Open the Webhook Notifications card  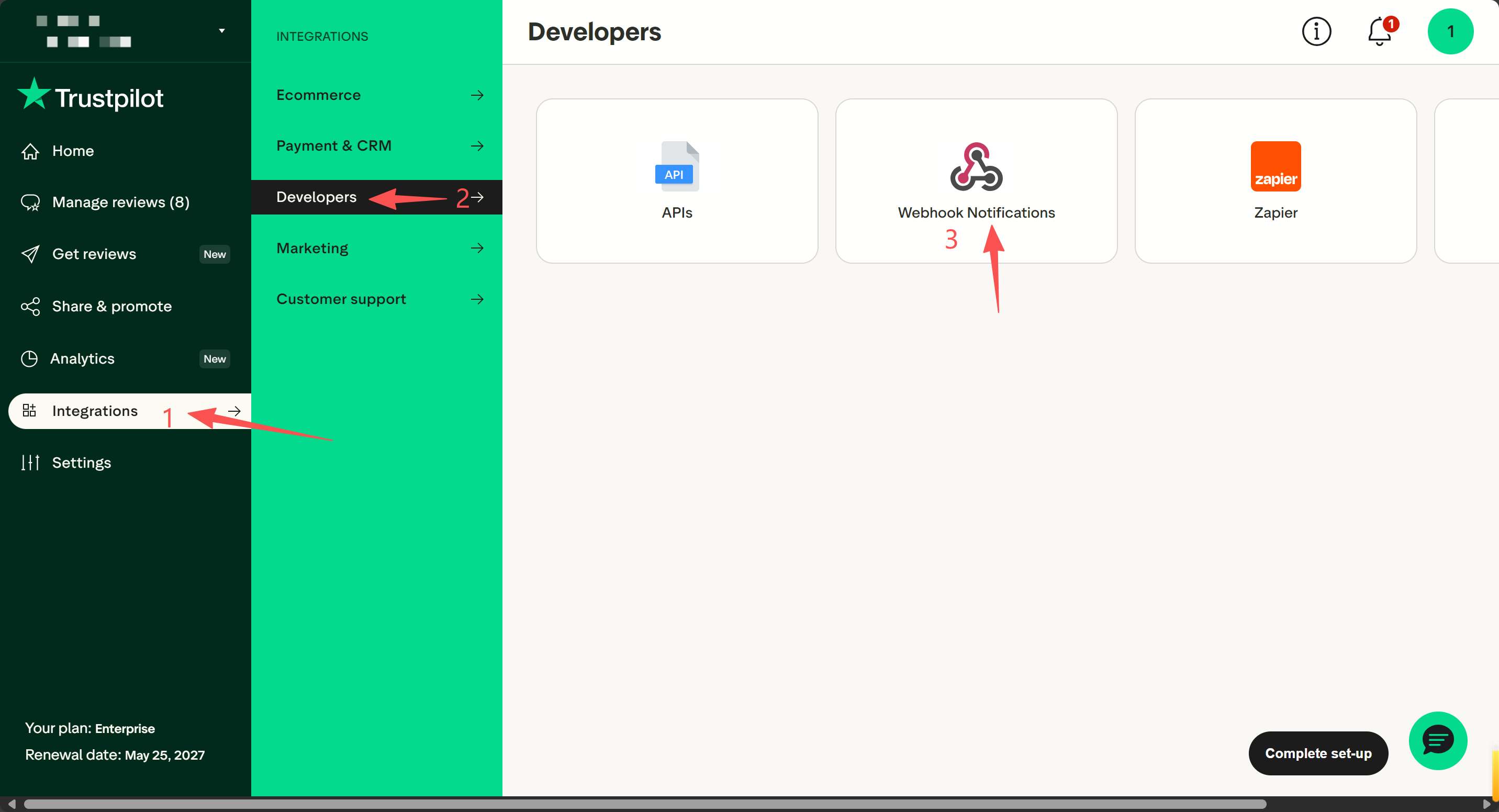[x=976, y=181]
